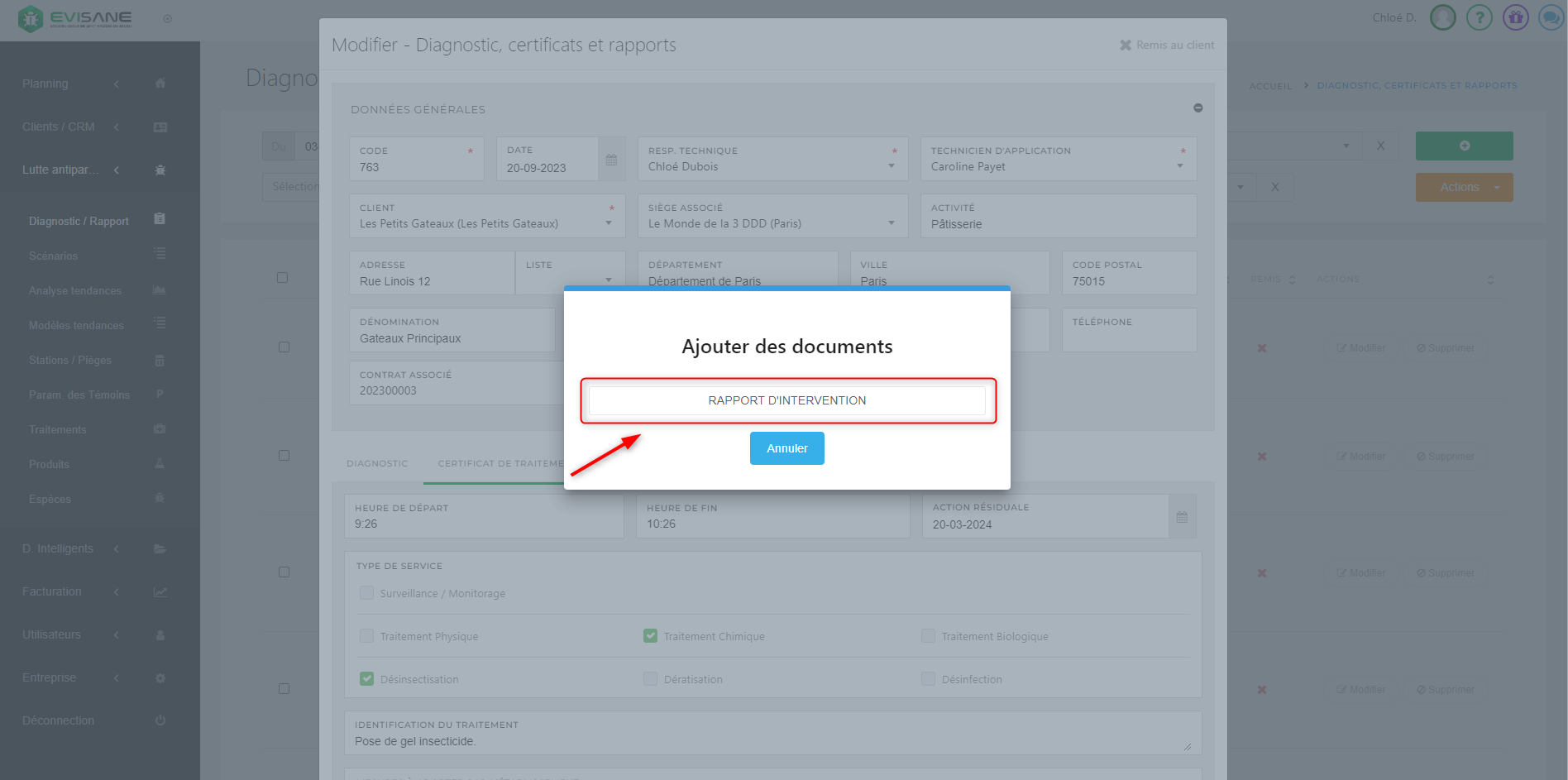
Task: Select the Rapport d'Intervention option
Action: (786, 400)
